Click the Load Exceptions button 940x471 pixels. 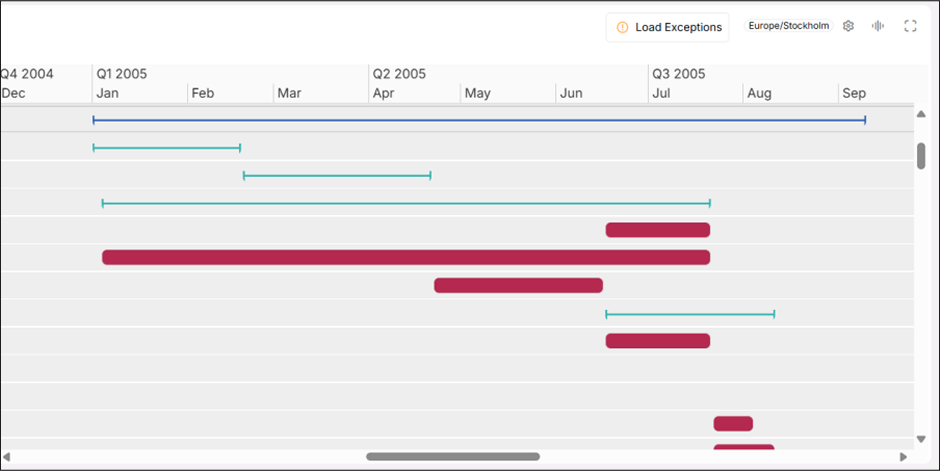[x=667, y=28]
